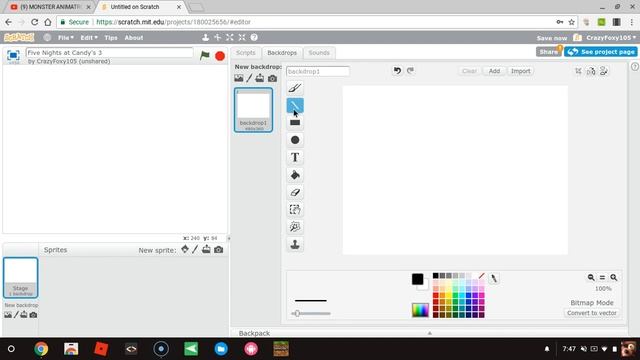Redo the paint action
The width and height of the screenshot is (640, 360).
click(410, 71)
